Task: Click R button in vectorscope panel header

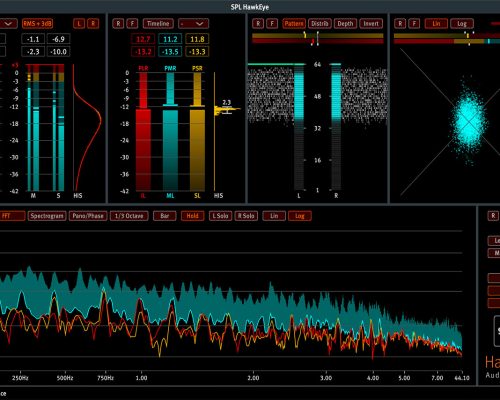Action: (400, 24)
